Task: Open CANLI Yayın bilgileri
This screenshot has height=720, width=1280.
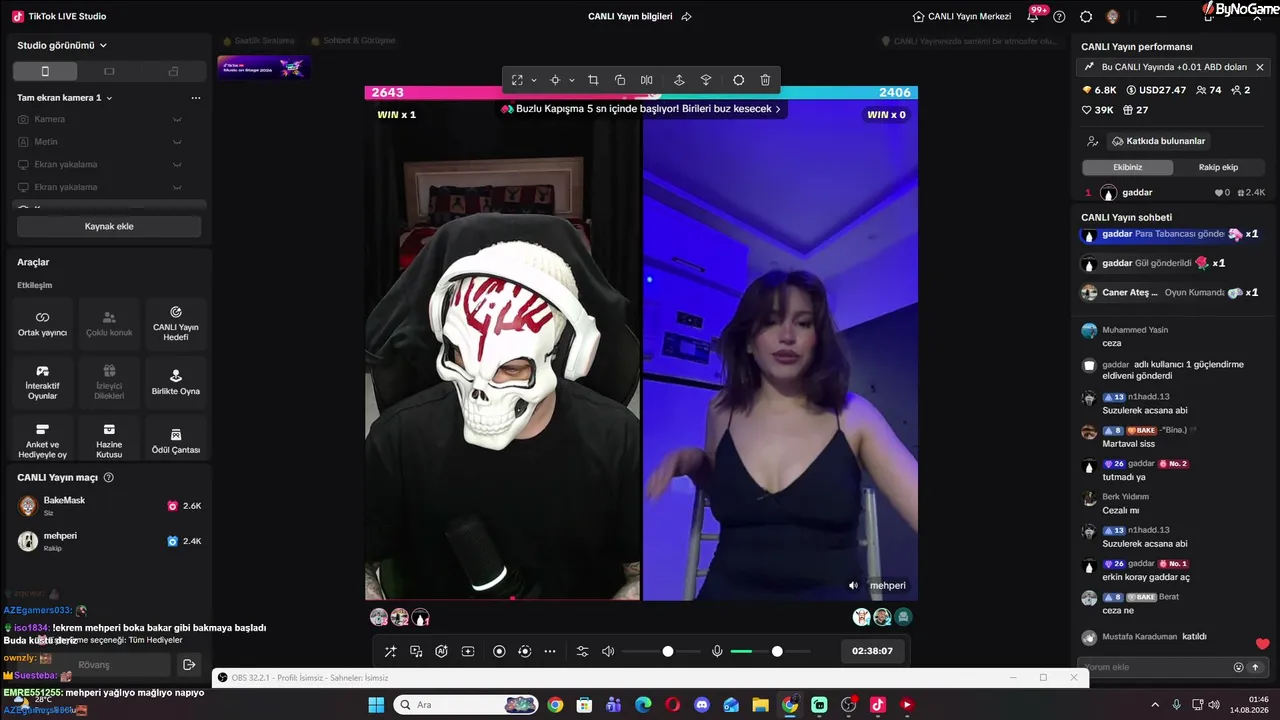Action: point(640,16)
